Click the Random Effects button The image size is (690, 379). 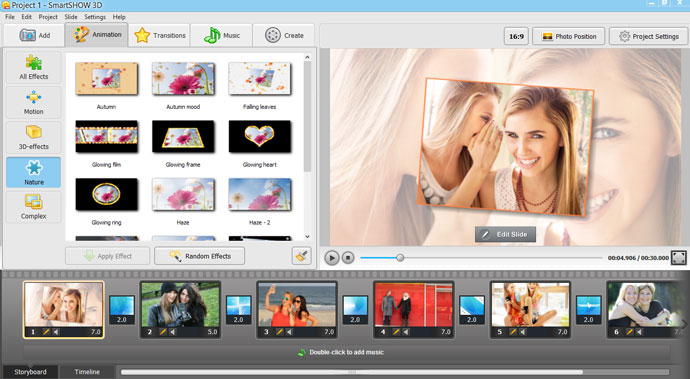199,256
